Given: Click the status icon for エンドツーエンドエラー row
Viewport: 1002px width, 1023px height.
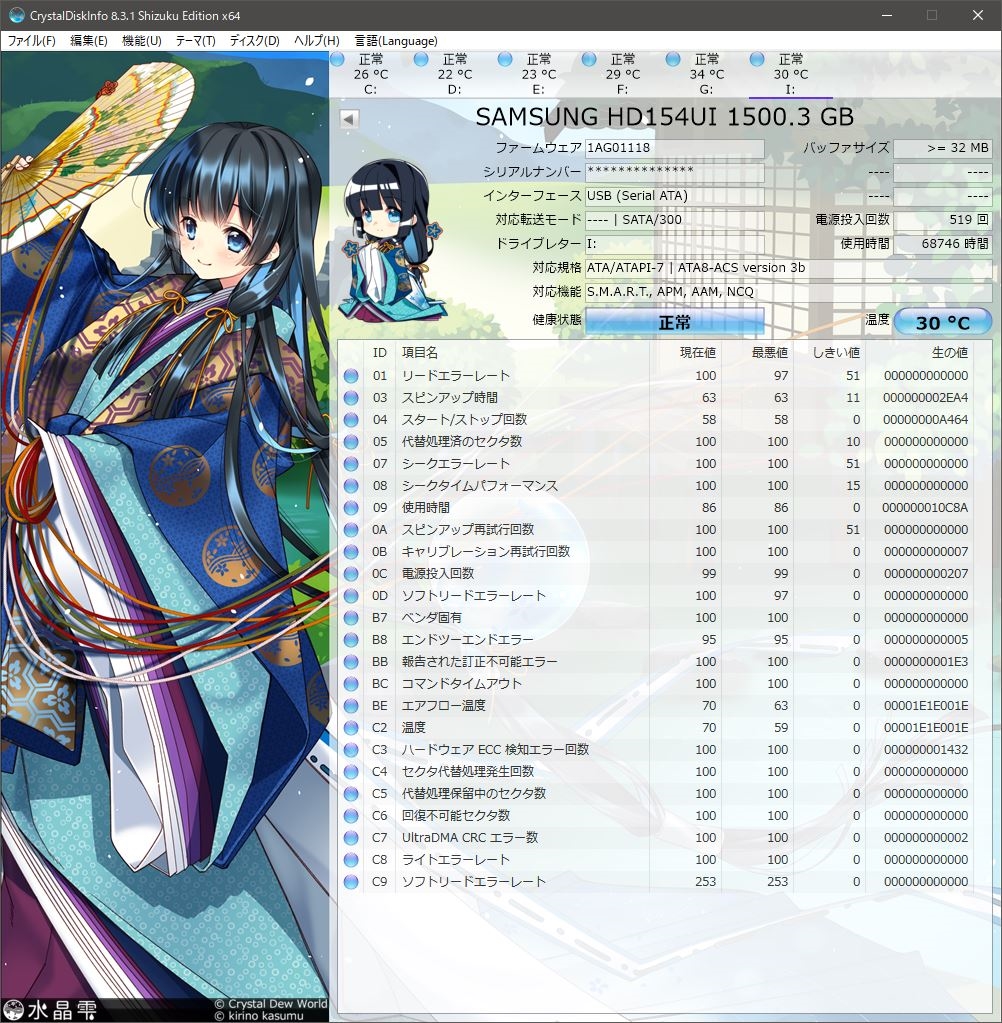Looking at the screenshot, I should pyautogui.click(x=351, y=640).
